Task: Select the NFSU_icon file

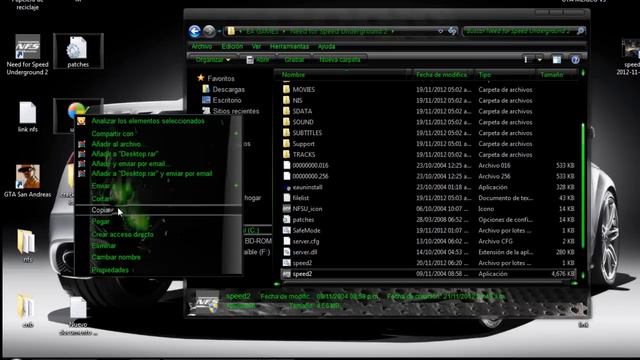Action: pos(307,209)
